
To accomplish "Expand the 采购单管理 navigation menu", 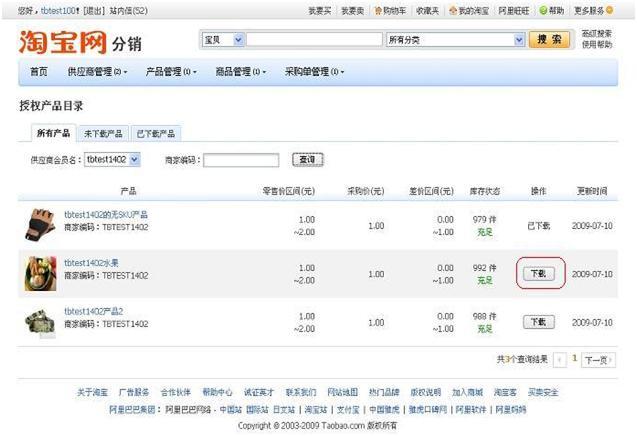I will pos(314,72).
